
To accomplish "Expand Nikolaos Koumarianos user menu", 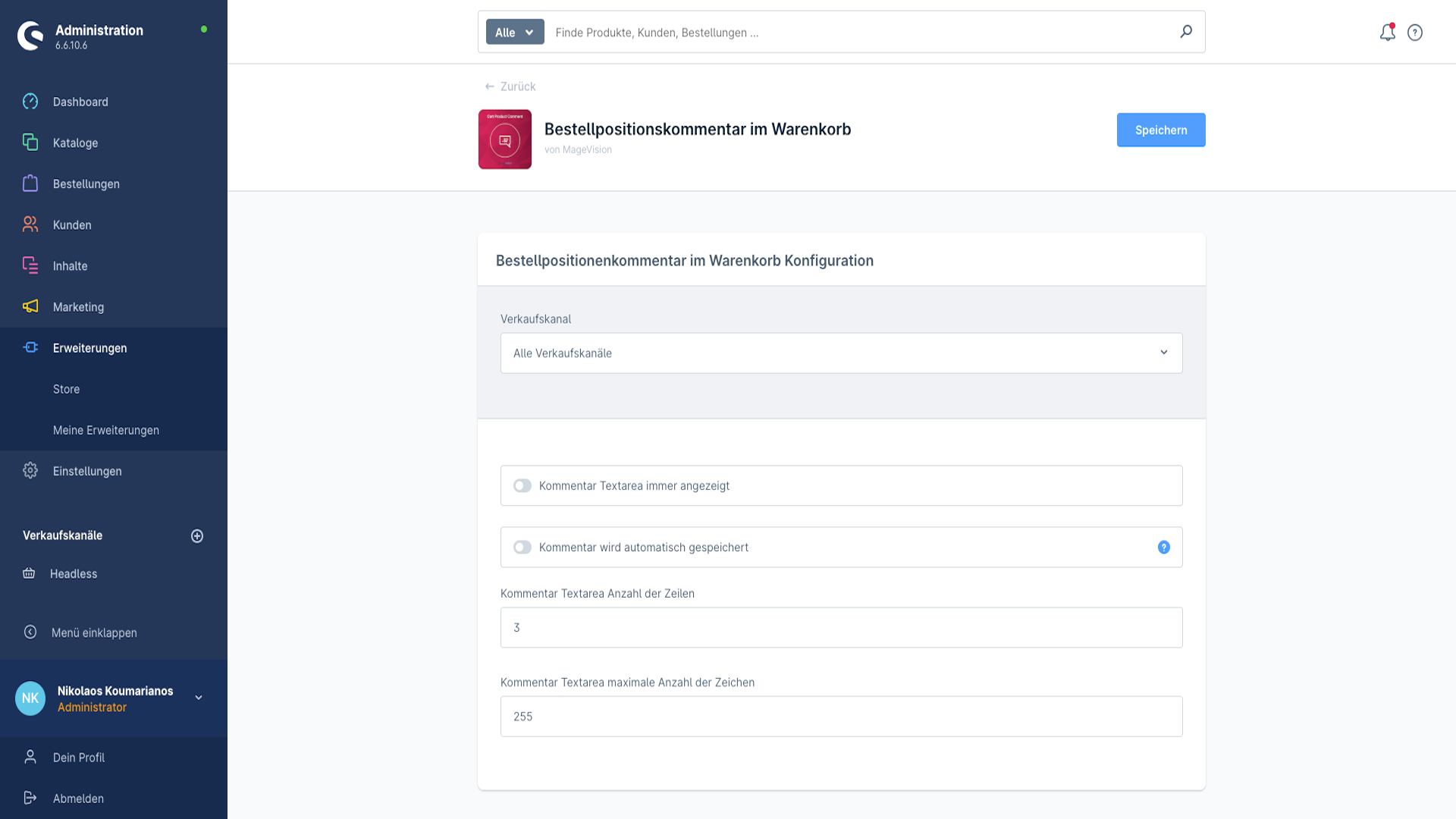I will click(199, 698).
